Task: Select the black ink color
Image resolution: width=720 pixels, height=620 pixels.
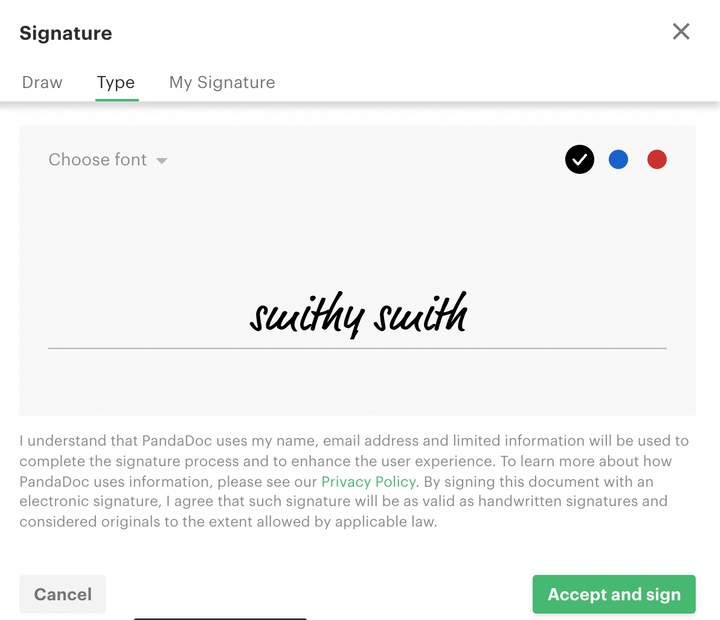Action: pos(580,159)
